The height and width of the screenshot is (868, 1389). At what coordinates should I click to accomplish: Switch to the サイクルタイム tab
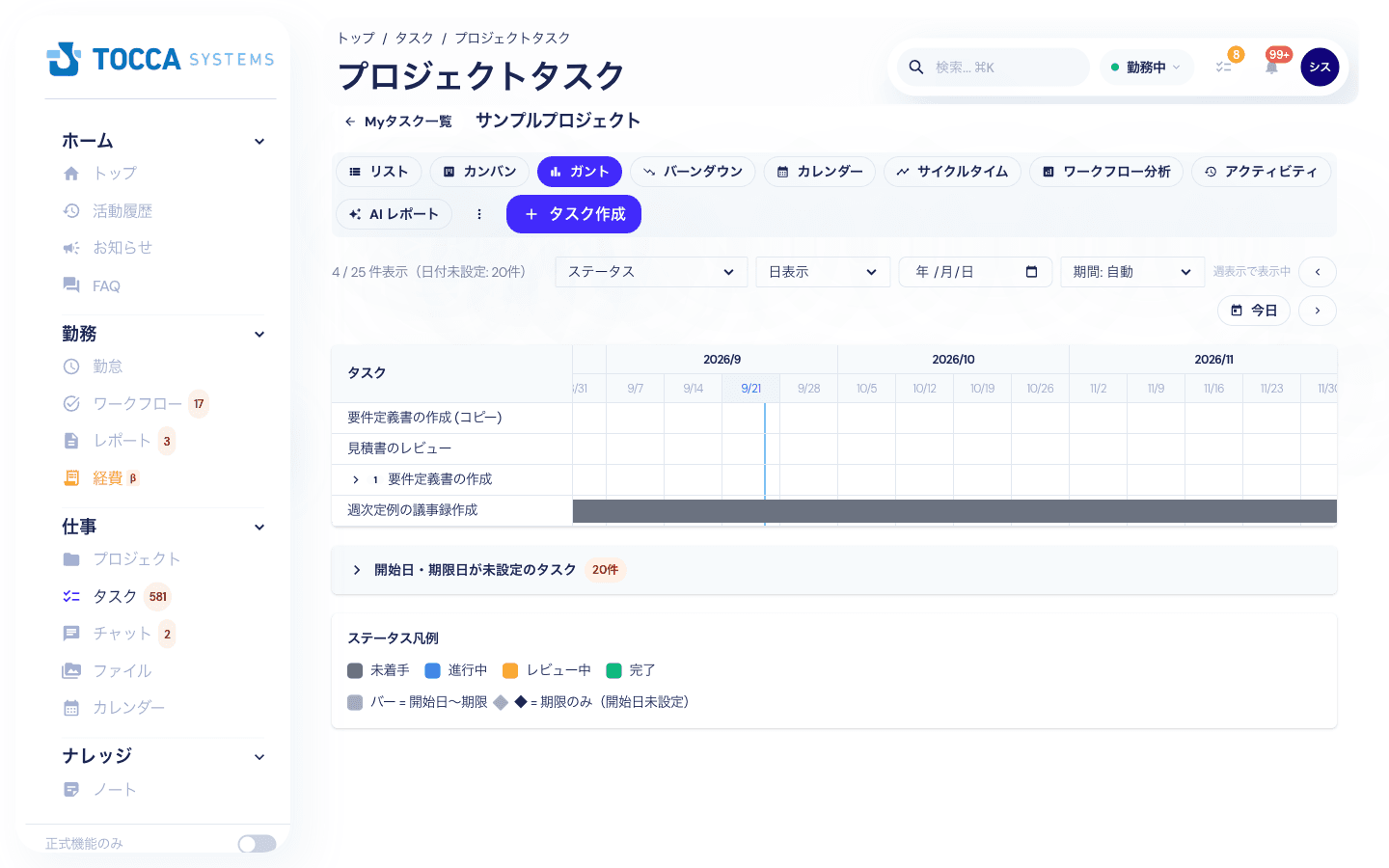(952, 172)
